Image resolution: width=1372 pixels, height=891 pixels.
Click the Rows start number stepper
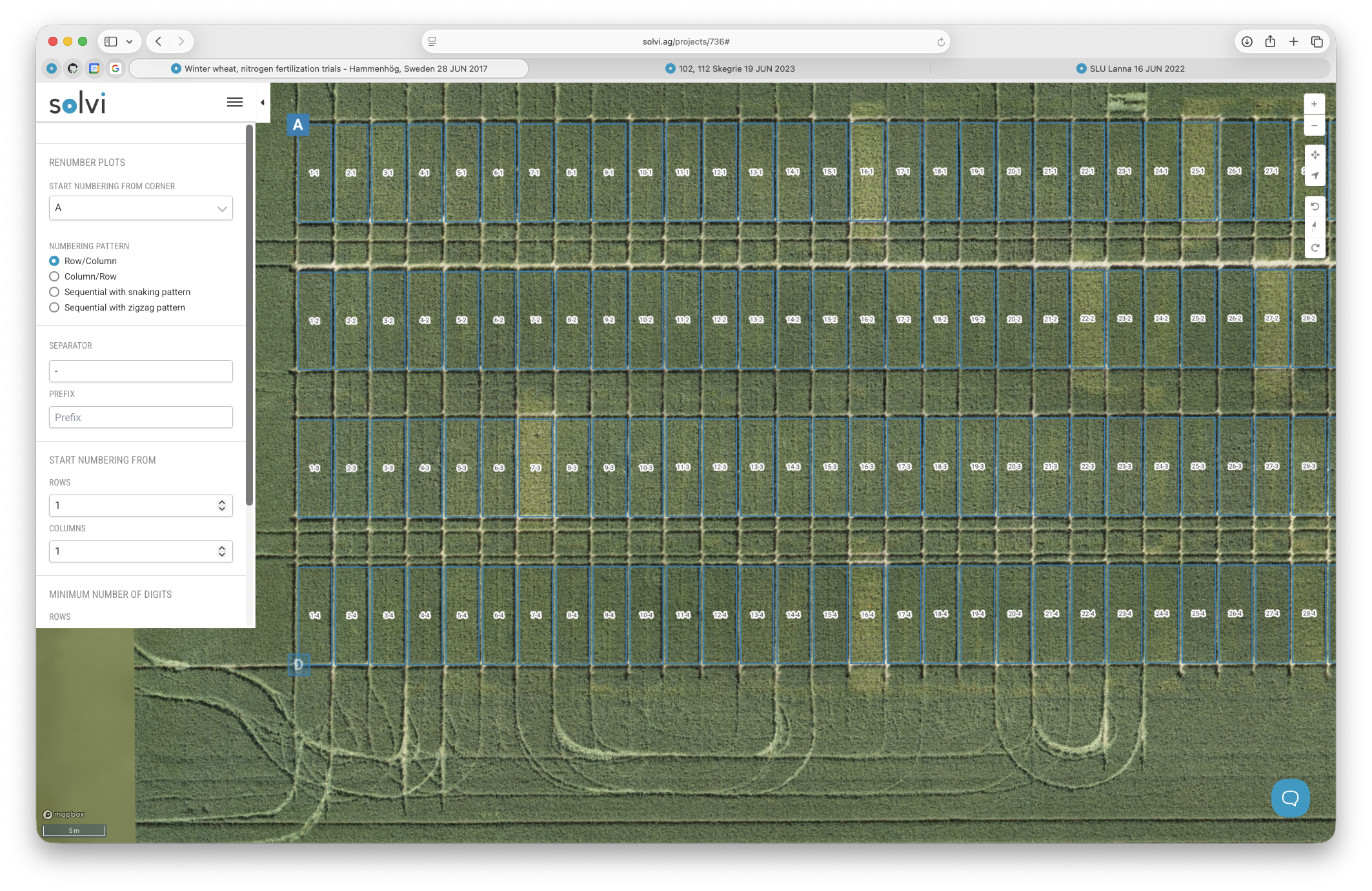click(x=221, y=506)
